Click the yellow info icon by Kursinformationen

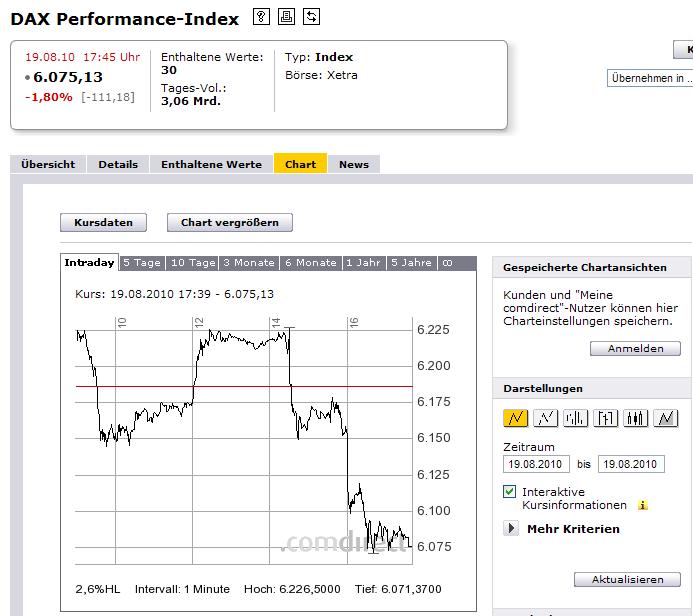(x=643, y=505)
